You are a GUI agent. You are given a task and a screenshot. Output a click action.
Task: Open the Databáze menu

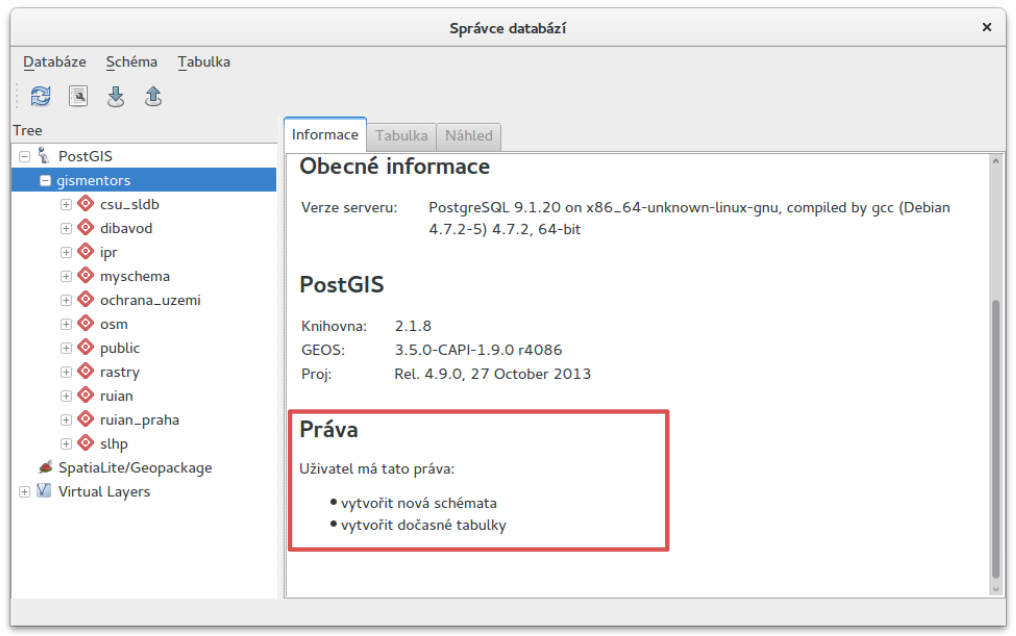pyautogui.click(x=54, y=62)
